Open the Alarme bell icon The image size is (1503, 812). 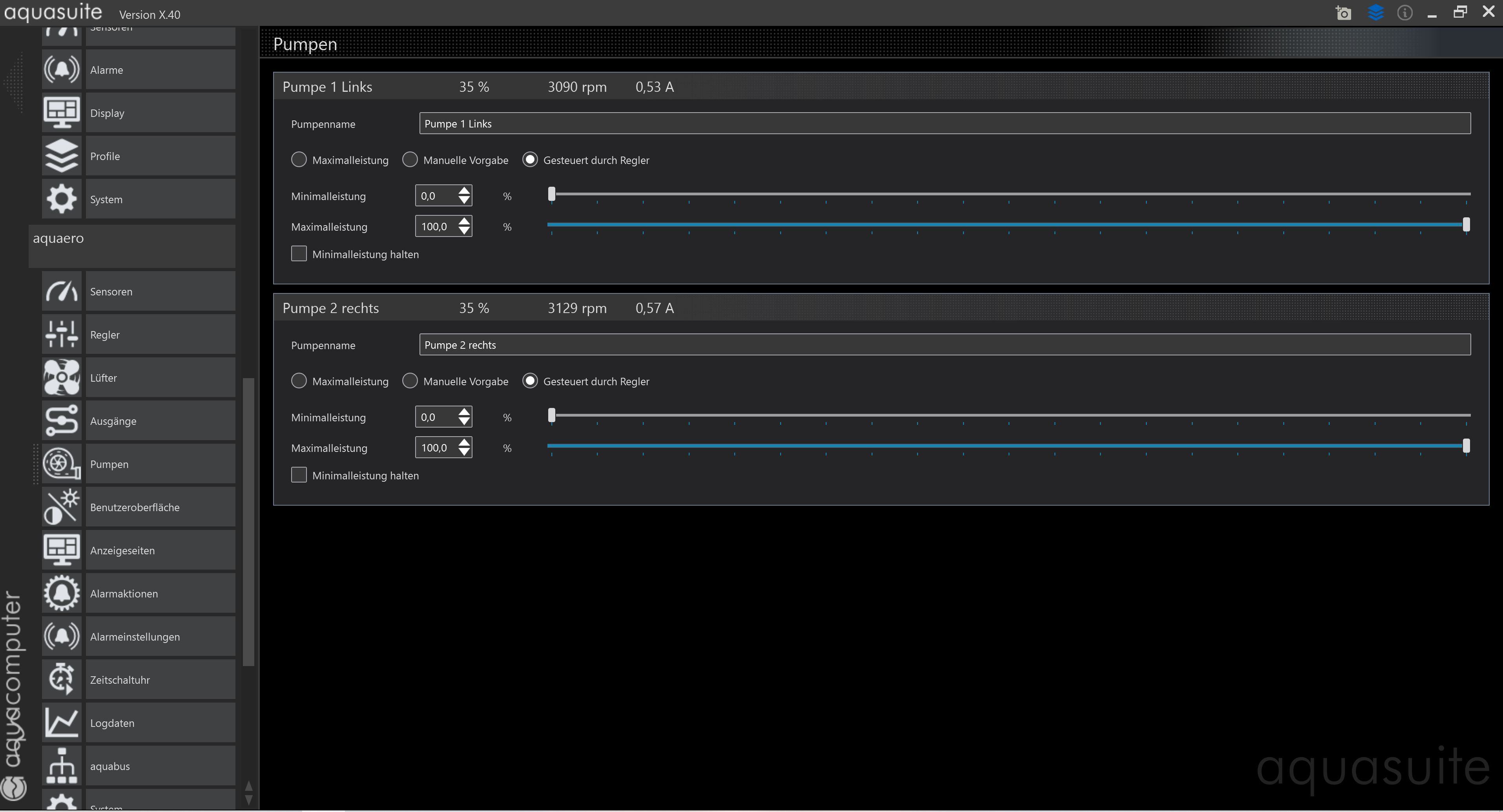pyautogui.click(x=61, y=69)
